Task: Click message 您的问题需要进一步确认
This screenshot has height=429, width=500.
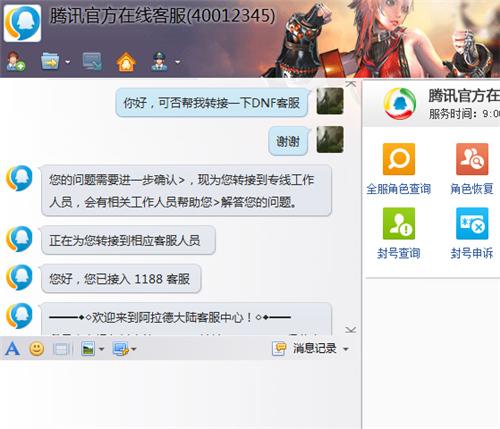Action: (186, 191)
